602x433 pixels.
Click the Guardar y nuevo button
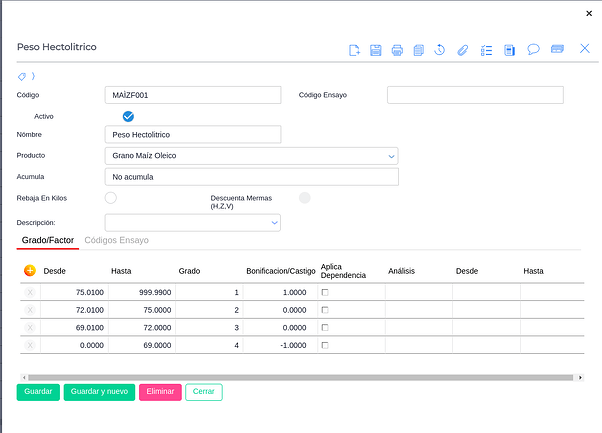[99, 392]
